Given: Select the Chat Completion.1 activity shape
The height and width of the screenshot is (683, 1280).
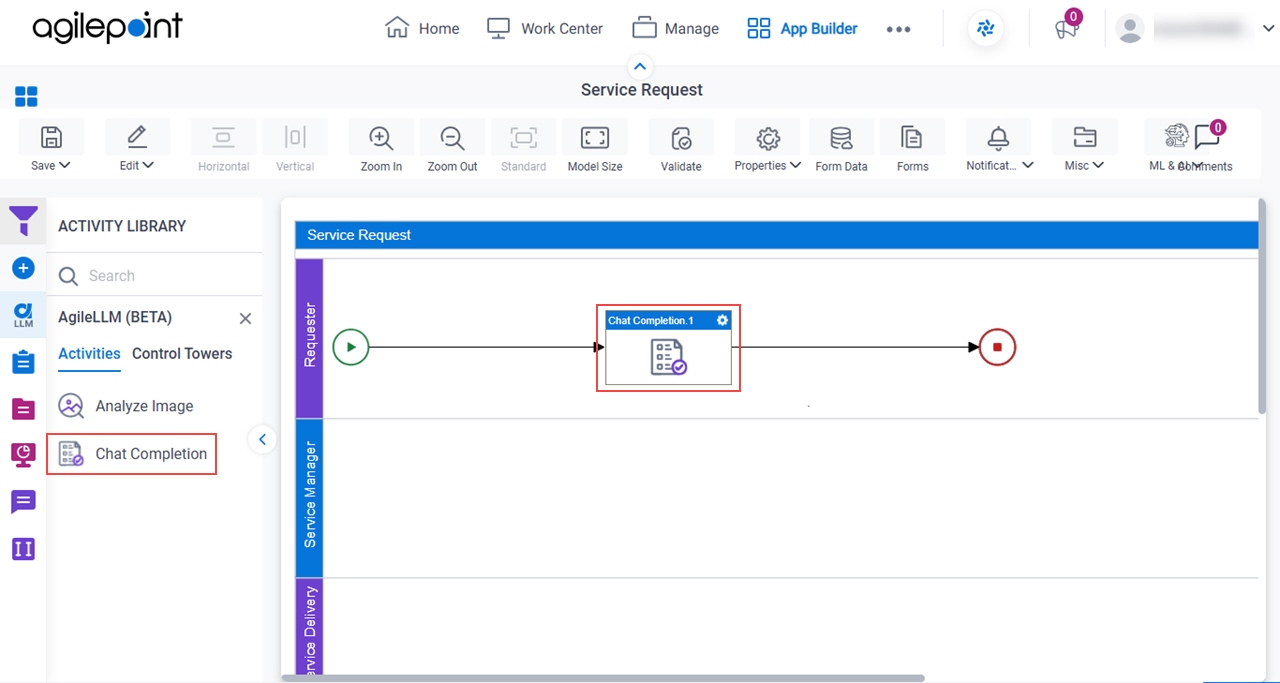Looking at the screenshot, I should point(668,348).
